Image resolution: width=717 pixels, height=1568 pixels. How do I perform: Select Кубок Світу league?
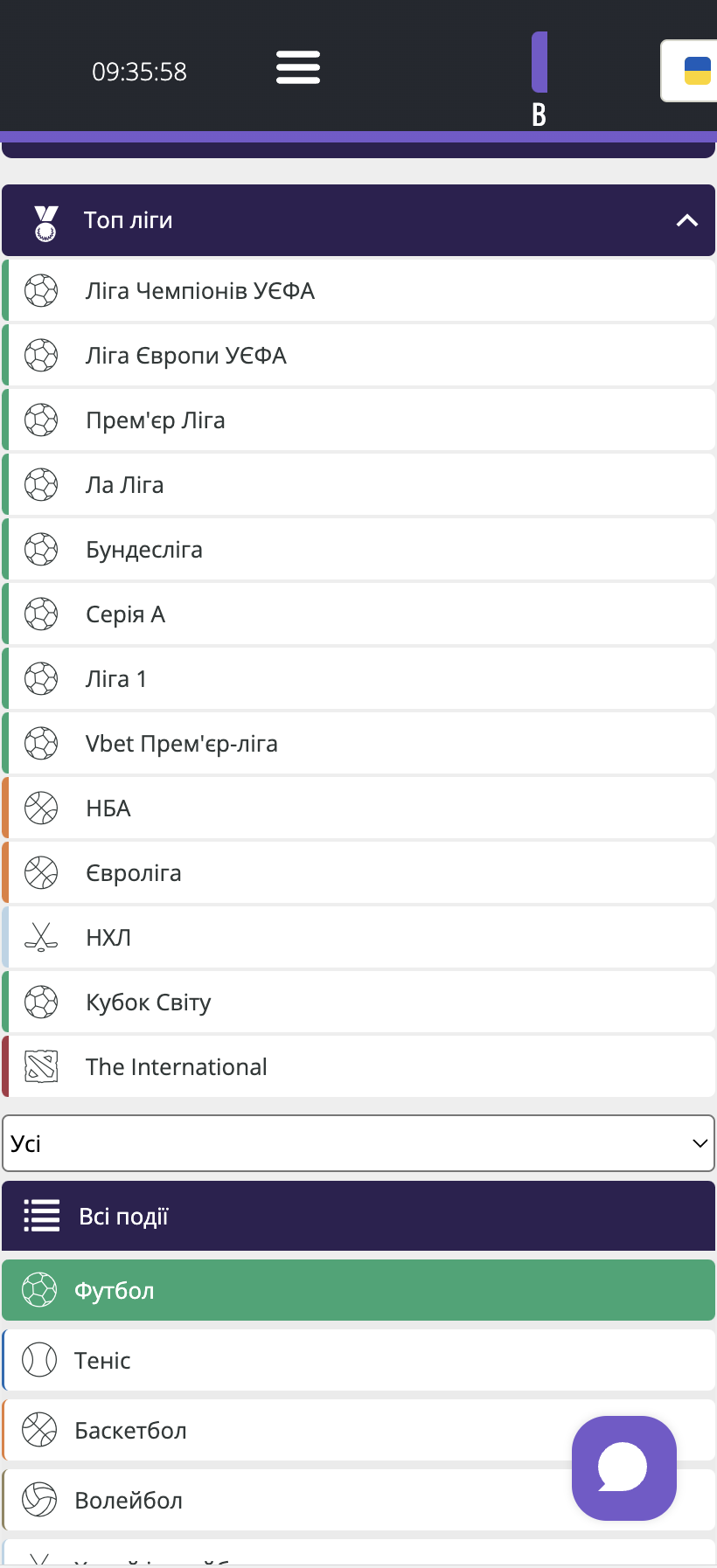click(x=149, y=1002)
